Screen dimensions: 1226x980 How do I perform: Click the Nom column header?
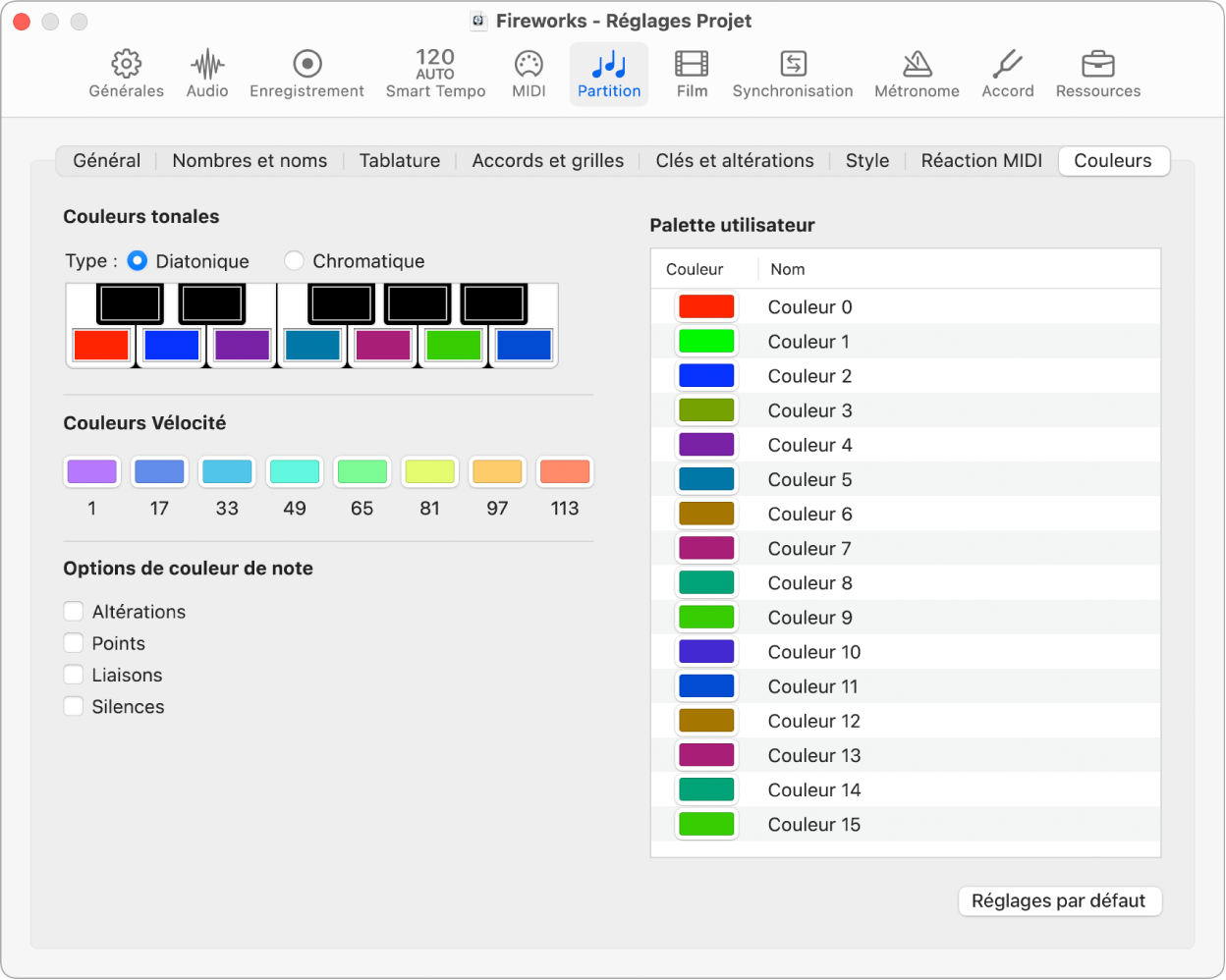click(788, 269)
